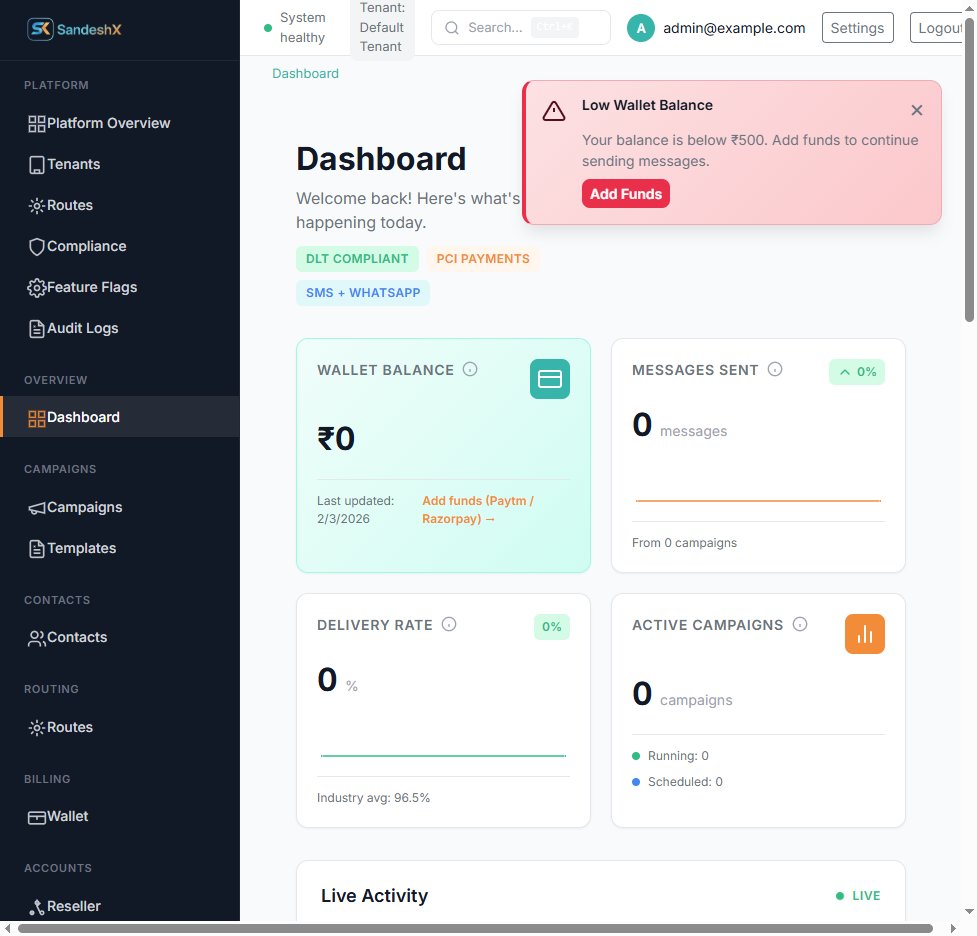This screenshot has width=977, height=936.
Task: Click the ₹0 wallet balance value
Action: pyautogui.click(x=336, y=439)
